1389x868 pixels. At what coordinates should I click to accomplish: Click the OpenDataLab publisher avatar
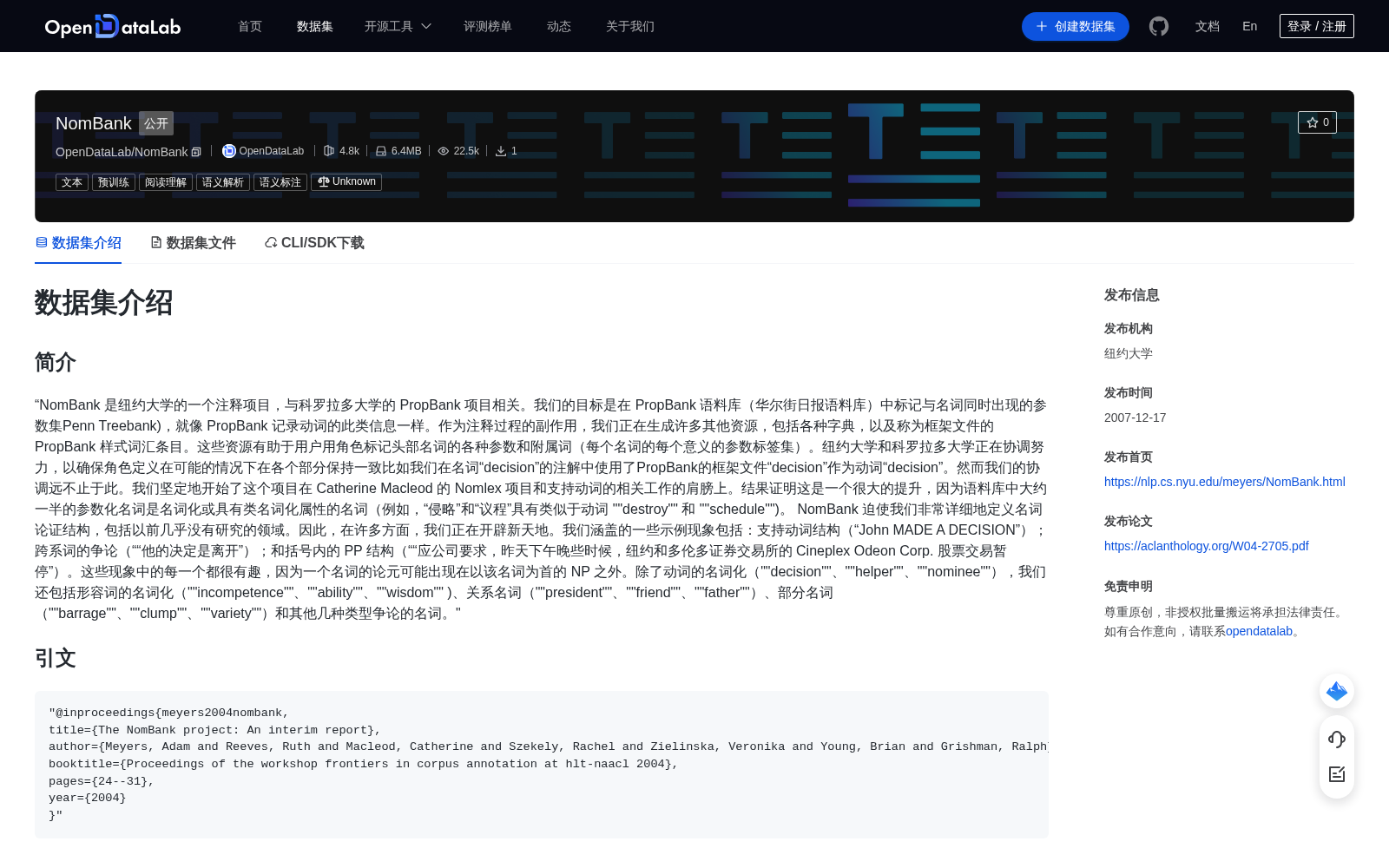[x=229, y=151]
